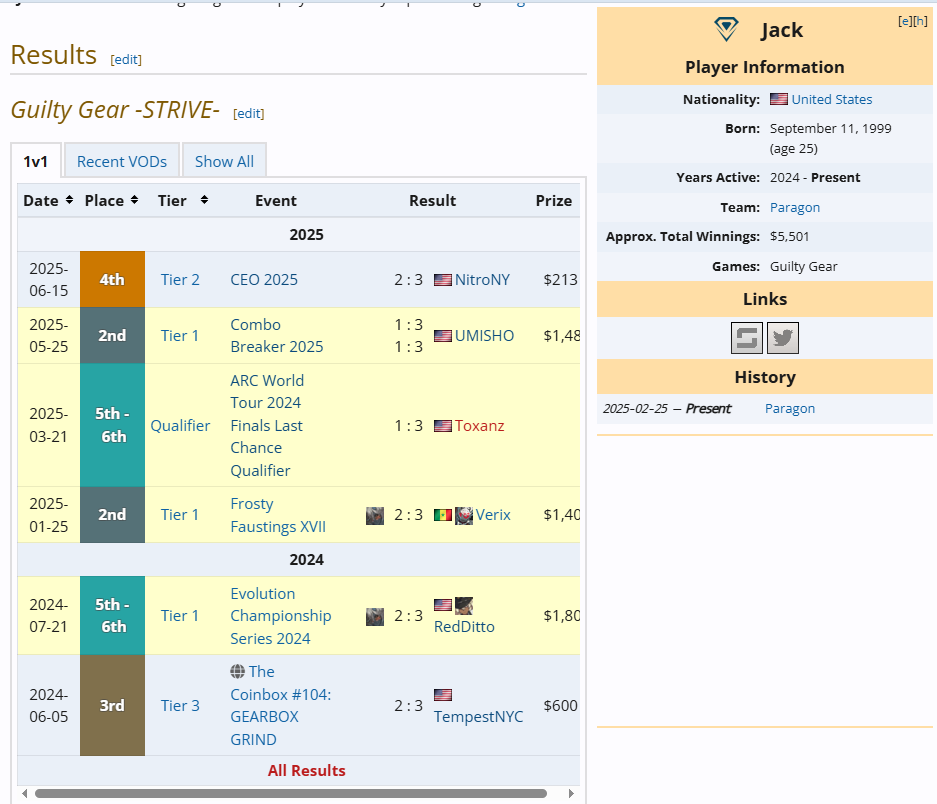Image resolution: width=937 pixels, height=804 pixels.
Task: Click the $213 prize value
Action: pos(561,280)
